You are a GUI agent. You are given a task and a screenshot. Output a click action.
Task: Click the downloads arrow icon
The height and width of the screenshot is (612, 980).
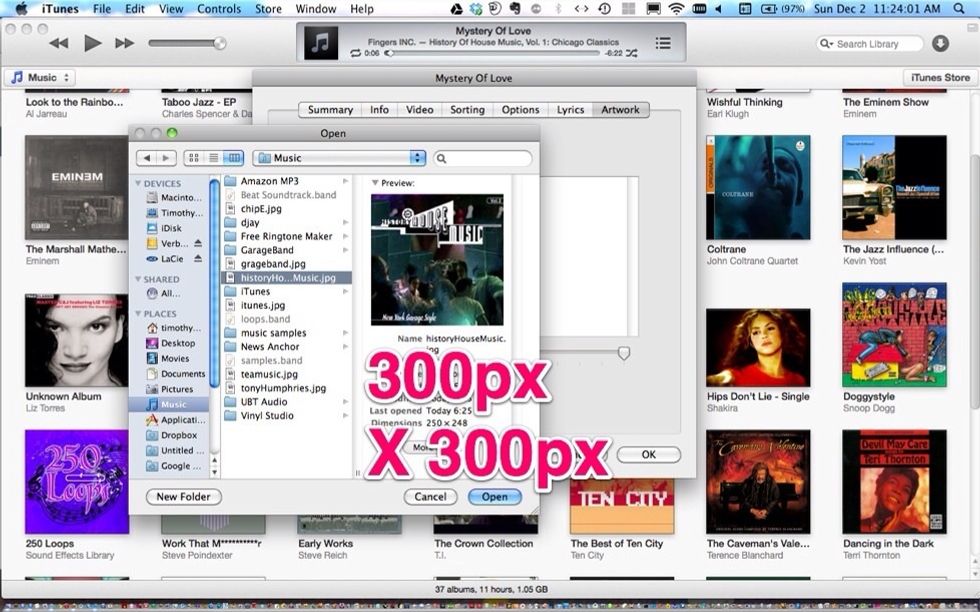pos(940,44)
